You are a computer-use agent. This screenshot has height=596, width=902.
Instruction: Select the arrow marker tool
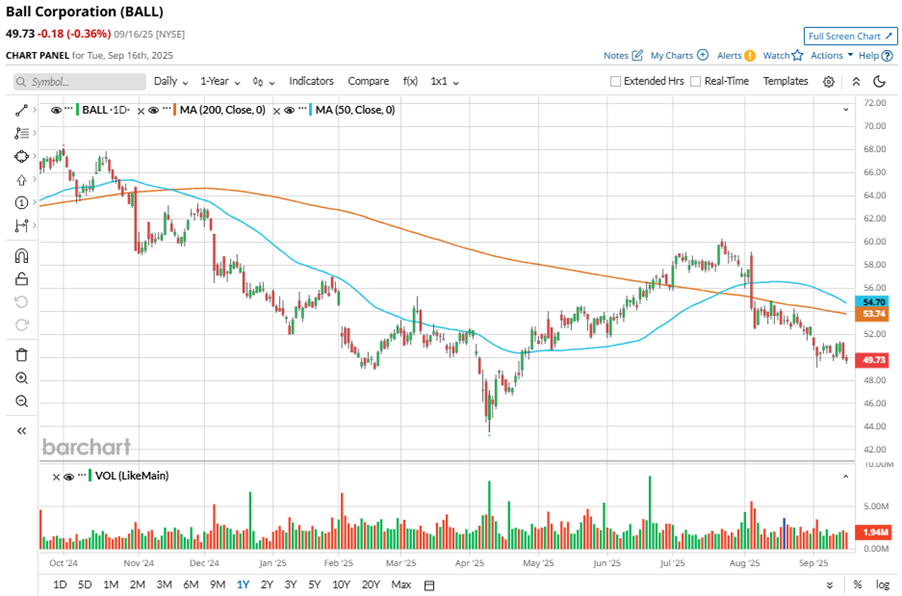pos(21,179)
